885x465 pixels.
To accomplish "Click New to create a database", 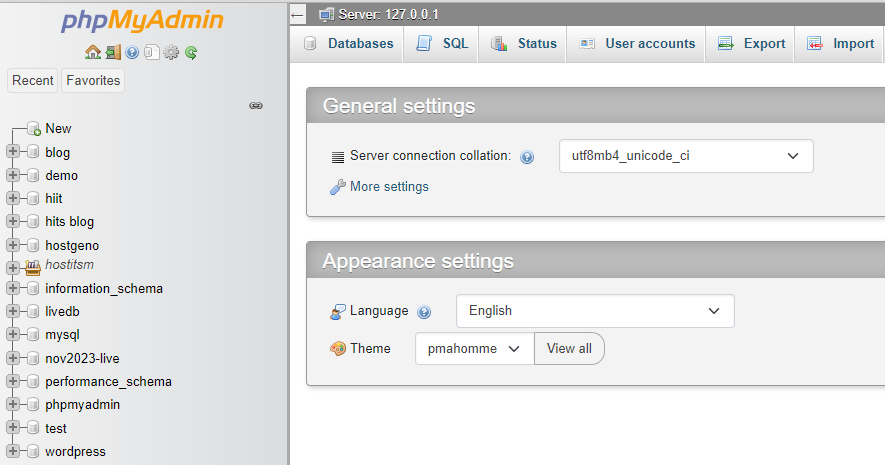I will click(x=58, y=129).
